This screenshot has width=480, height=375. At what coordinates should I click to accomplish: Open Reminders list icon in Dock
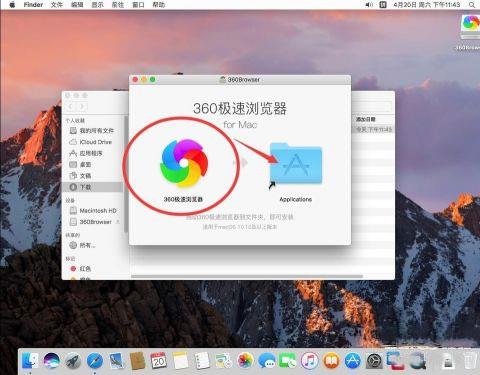click(x=202, y=361)
